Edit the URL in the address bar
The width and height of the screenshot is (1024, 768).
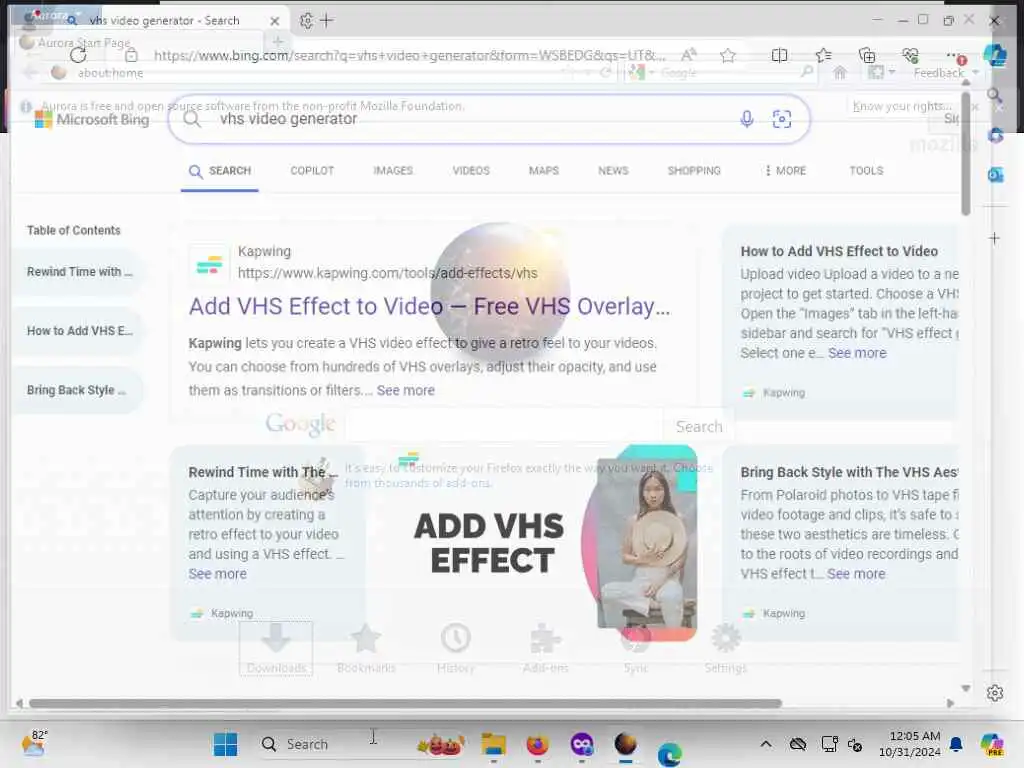pos(409,56)
